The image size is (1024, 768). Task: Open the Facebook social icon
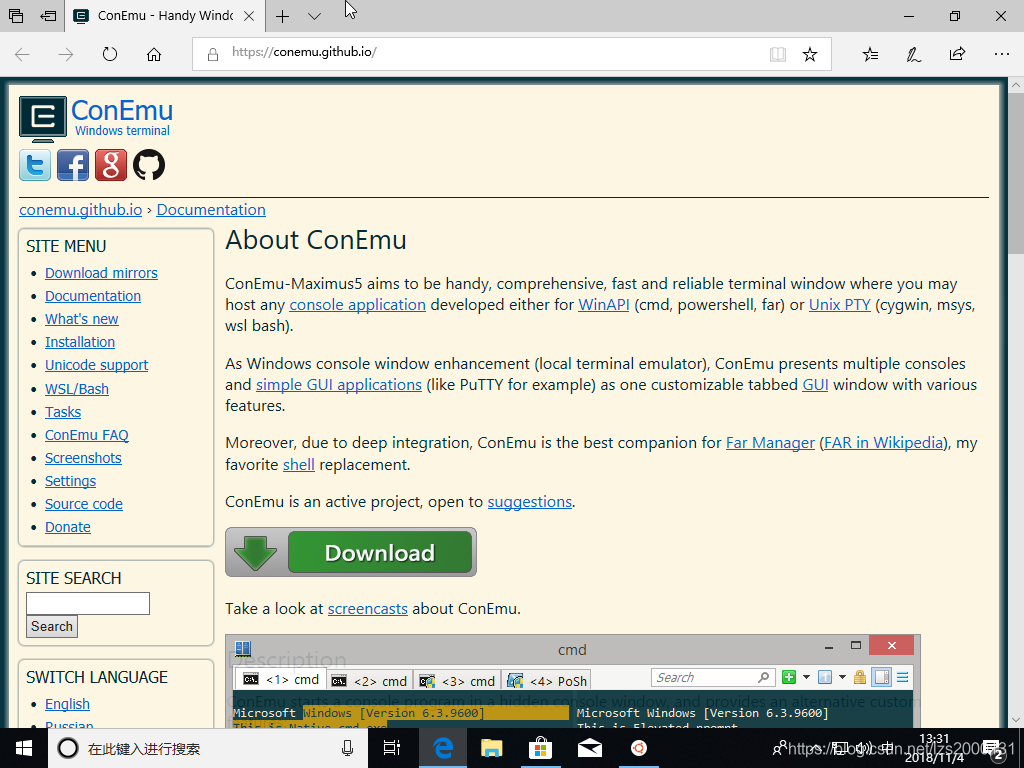click(72, 165)
